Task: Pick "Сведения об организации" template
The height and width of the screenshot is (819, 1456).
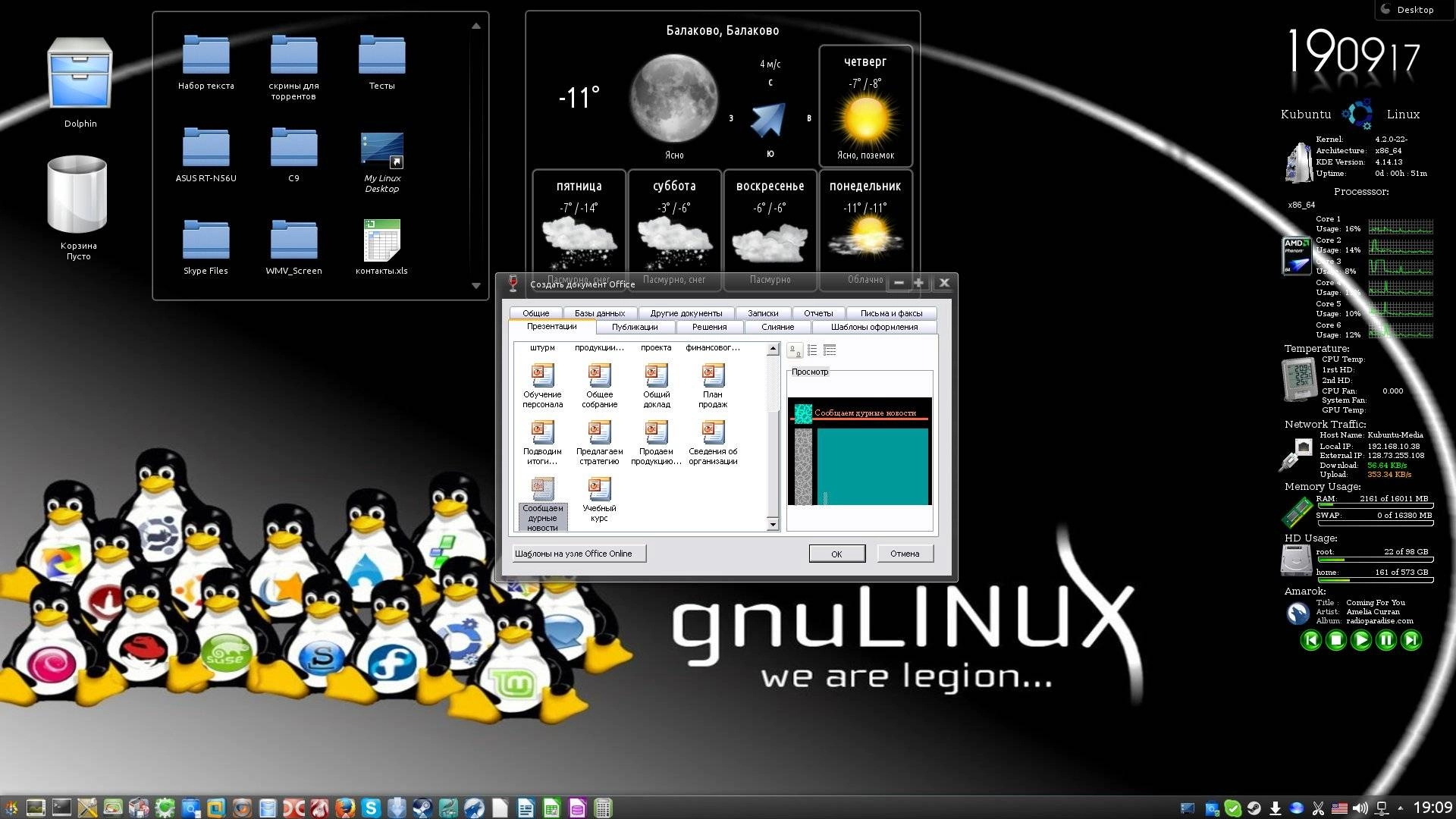Action: [x=713, y=443]
